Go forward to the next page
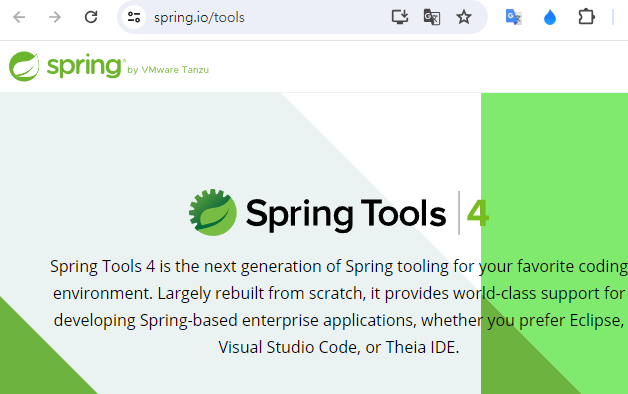628x394 pixels. (x=55, y=17)
